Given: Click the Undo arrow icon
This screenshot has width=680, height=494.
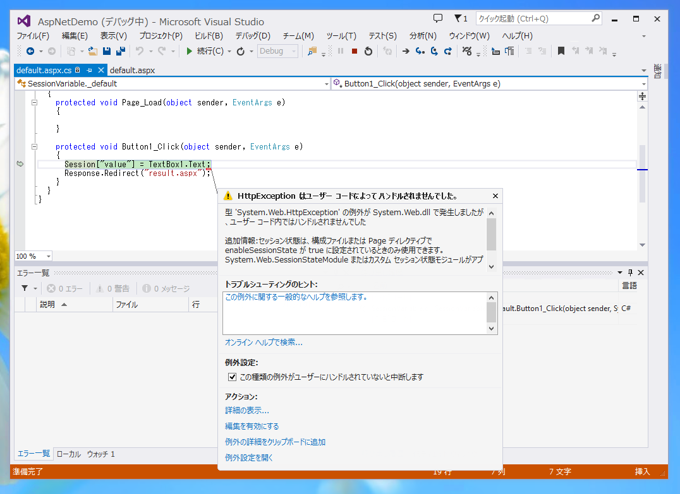Looking at the screenshot, I should coord(139,51).
